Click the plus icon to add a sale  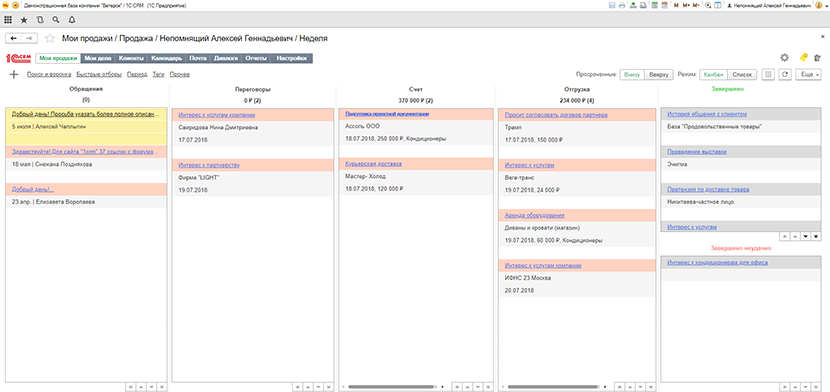[x=14, y=75]
